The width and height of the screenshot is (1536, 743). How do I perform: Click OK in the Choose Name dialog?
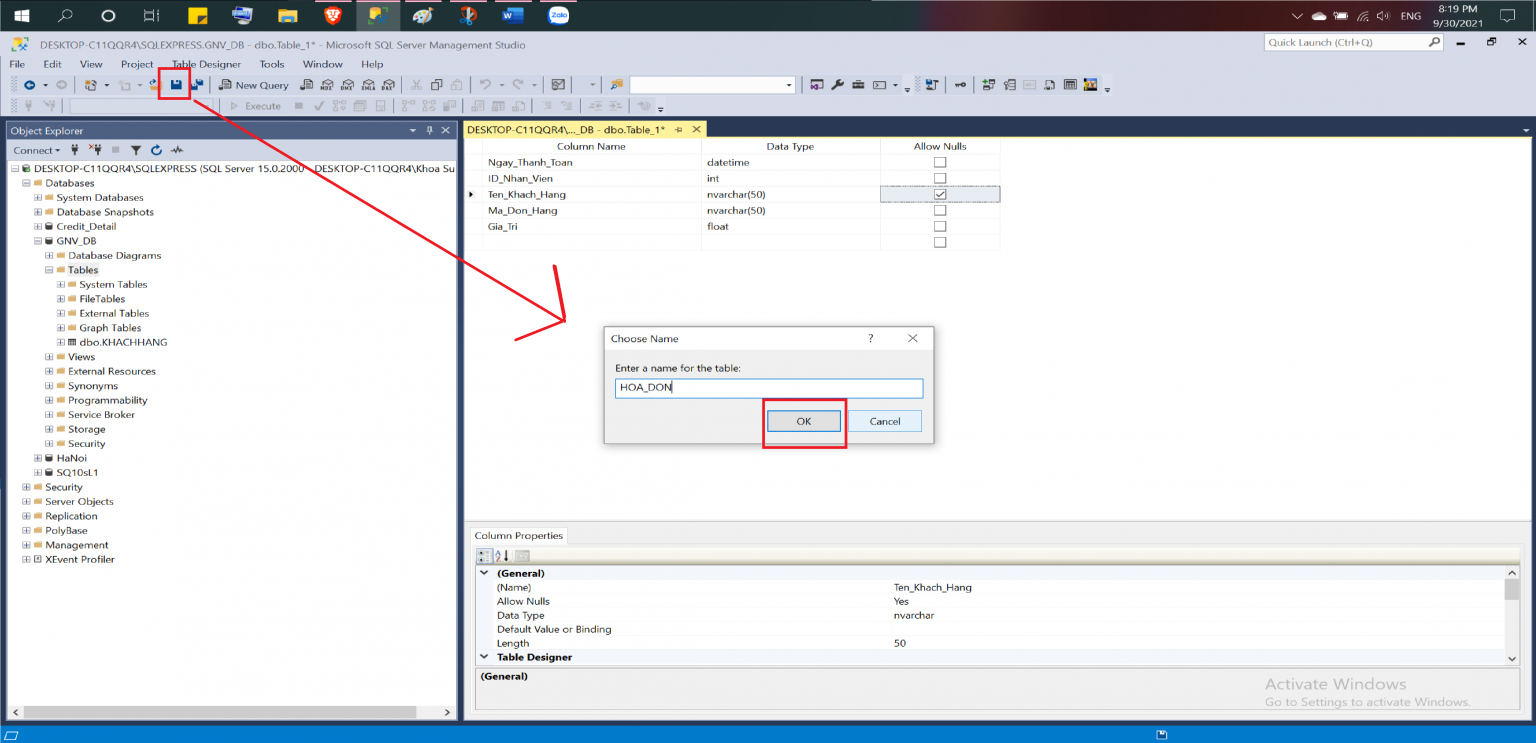tap(804, 420)
